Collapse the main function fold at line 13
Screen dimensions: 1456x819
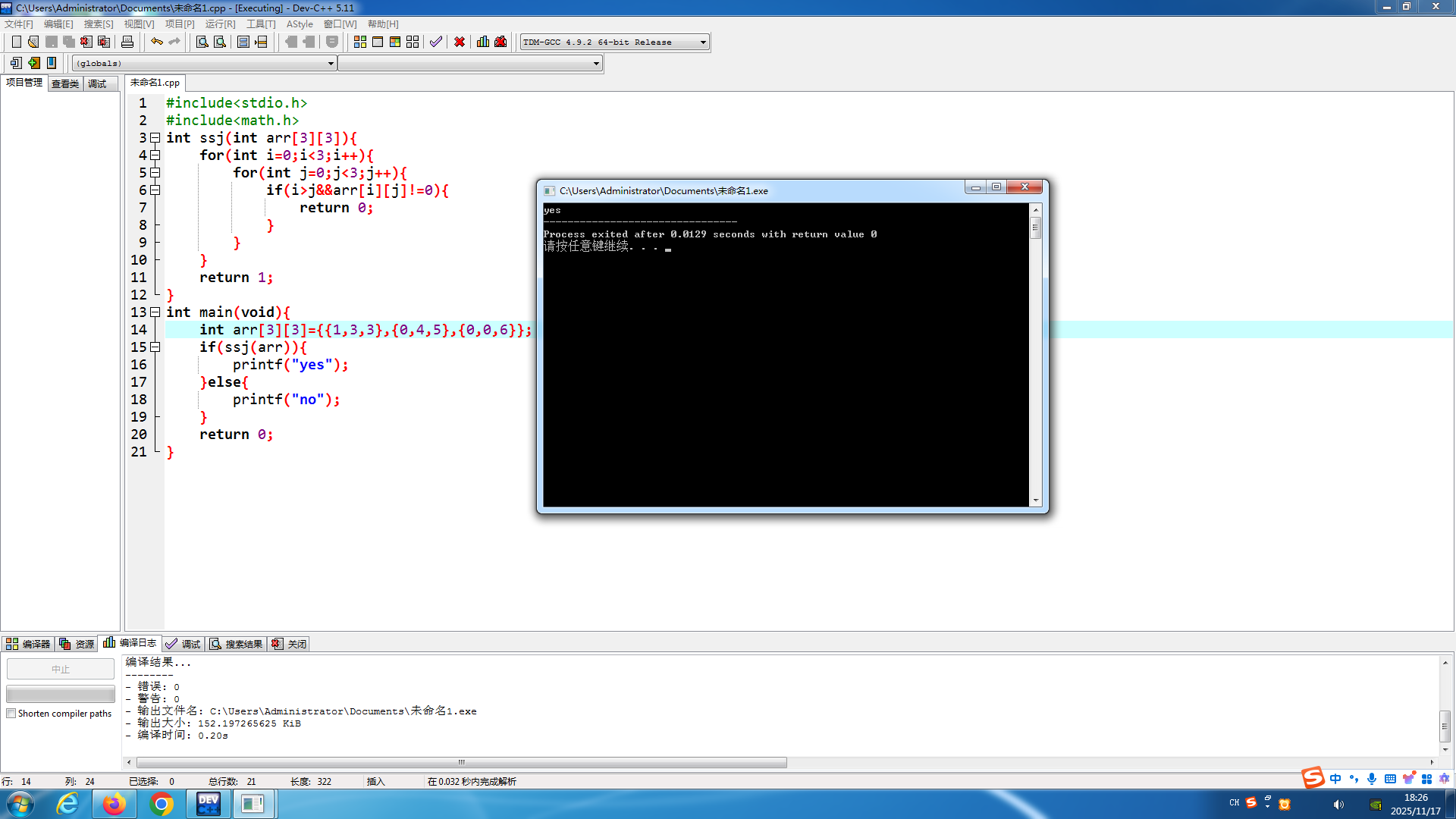tap(155, 312)
